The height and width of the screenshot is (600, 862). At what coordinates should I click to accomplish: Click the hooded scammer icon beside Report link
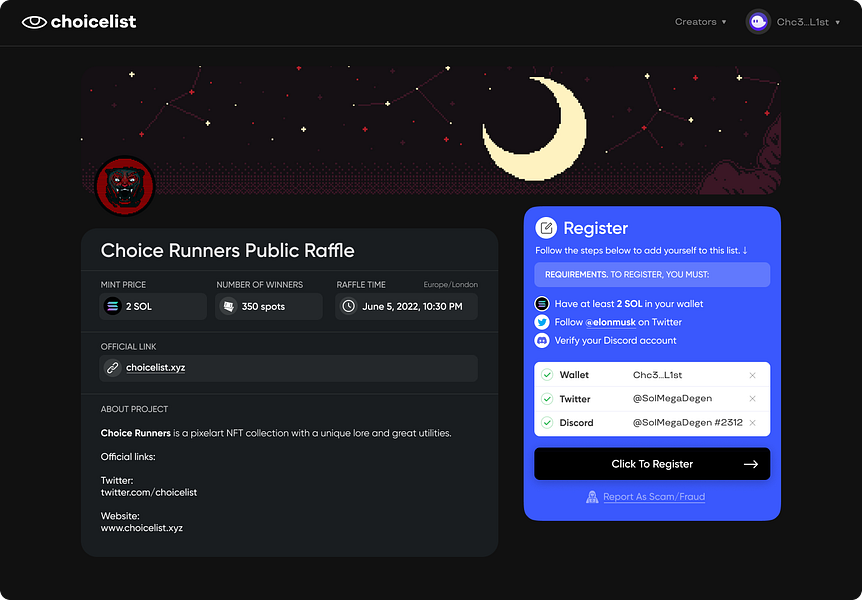point(592,497)
